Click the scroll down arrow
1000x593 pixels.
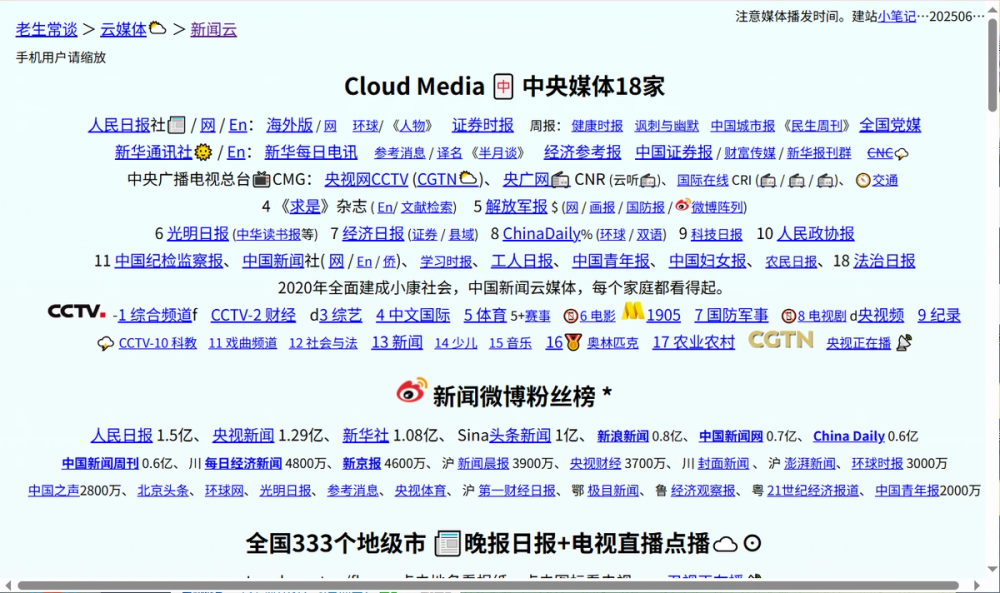(992, 569)
